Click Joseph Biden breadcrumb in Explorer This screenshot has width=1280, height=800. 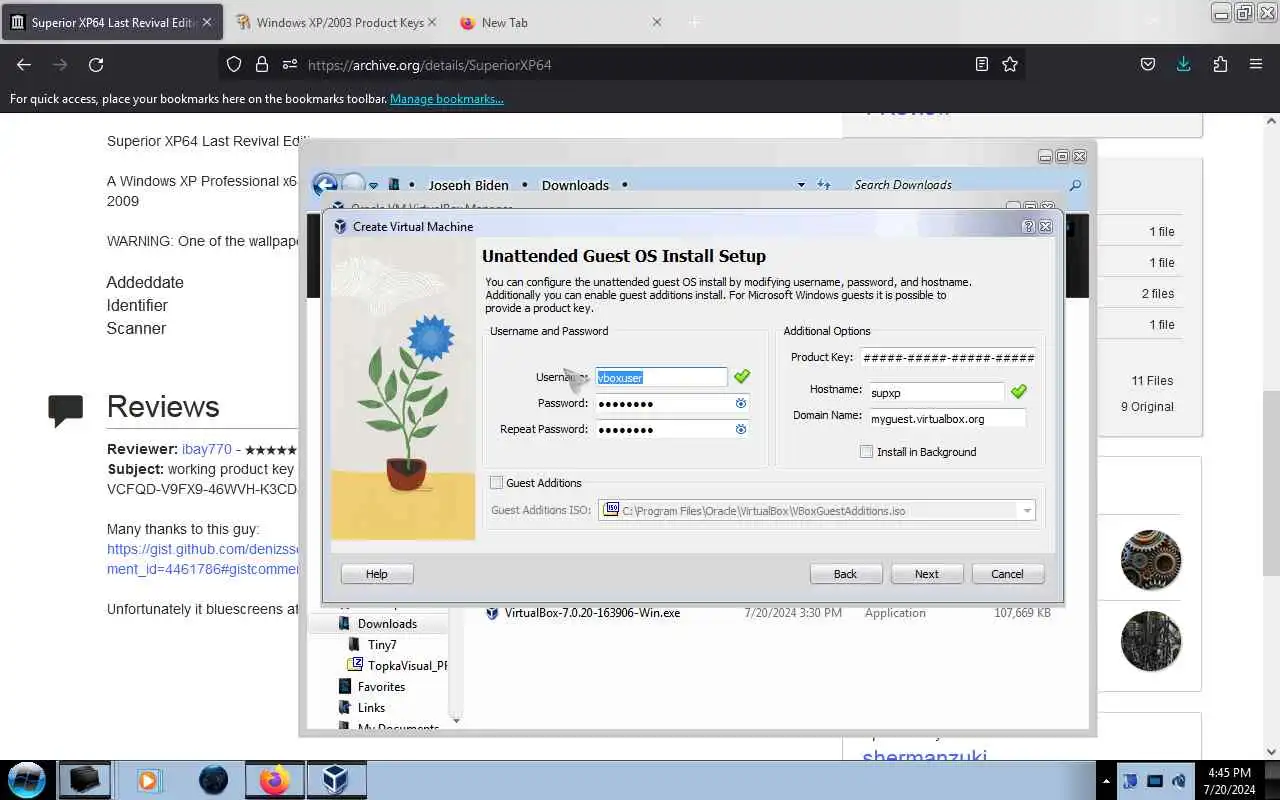point(468,185)
